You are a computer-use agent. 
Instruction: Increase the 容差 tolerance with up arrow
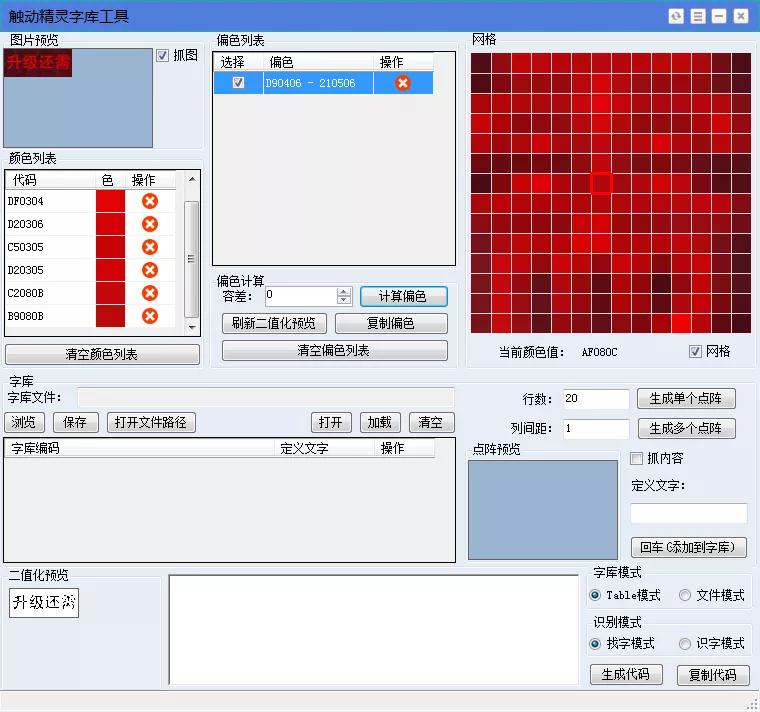coord(344,291)
